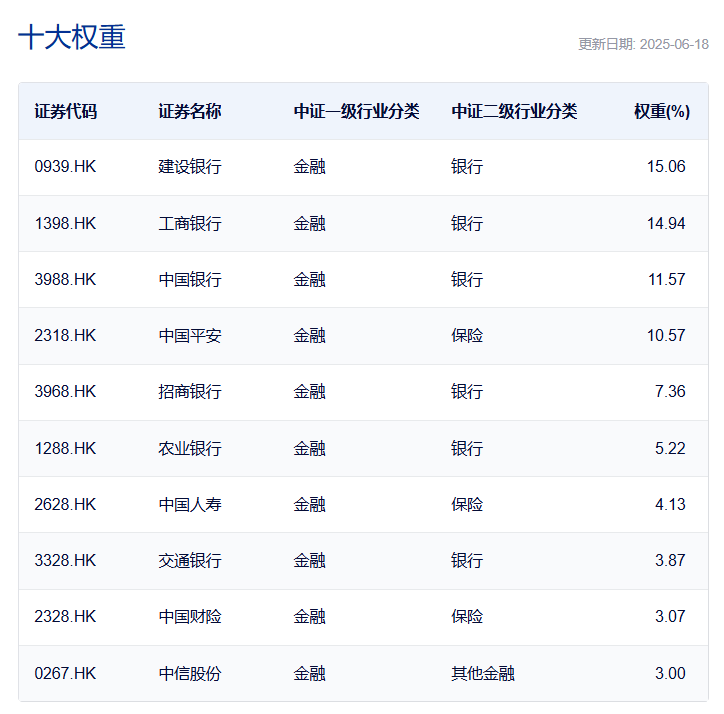
Task: Click 银行 in the 交通银行 row
Action: pyautogui.click(x=467, y=561)
